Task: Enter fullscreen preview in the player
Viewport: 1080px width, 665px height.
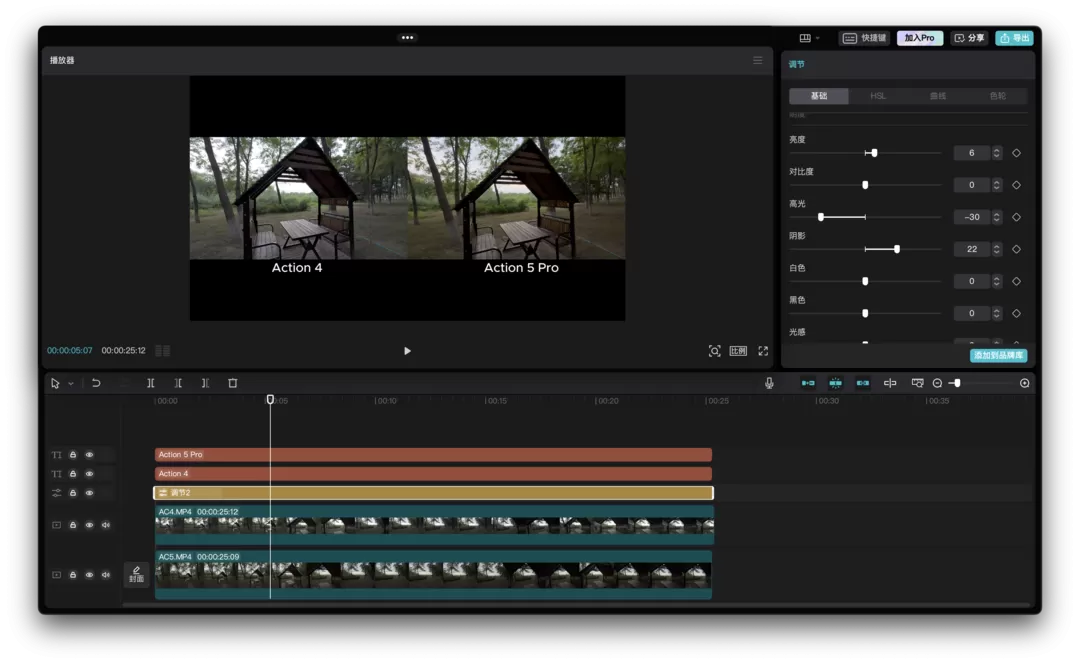Action: pos(763,351)
